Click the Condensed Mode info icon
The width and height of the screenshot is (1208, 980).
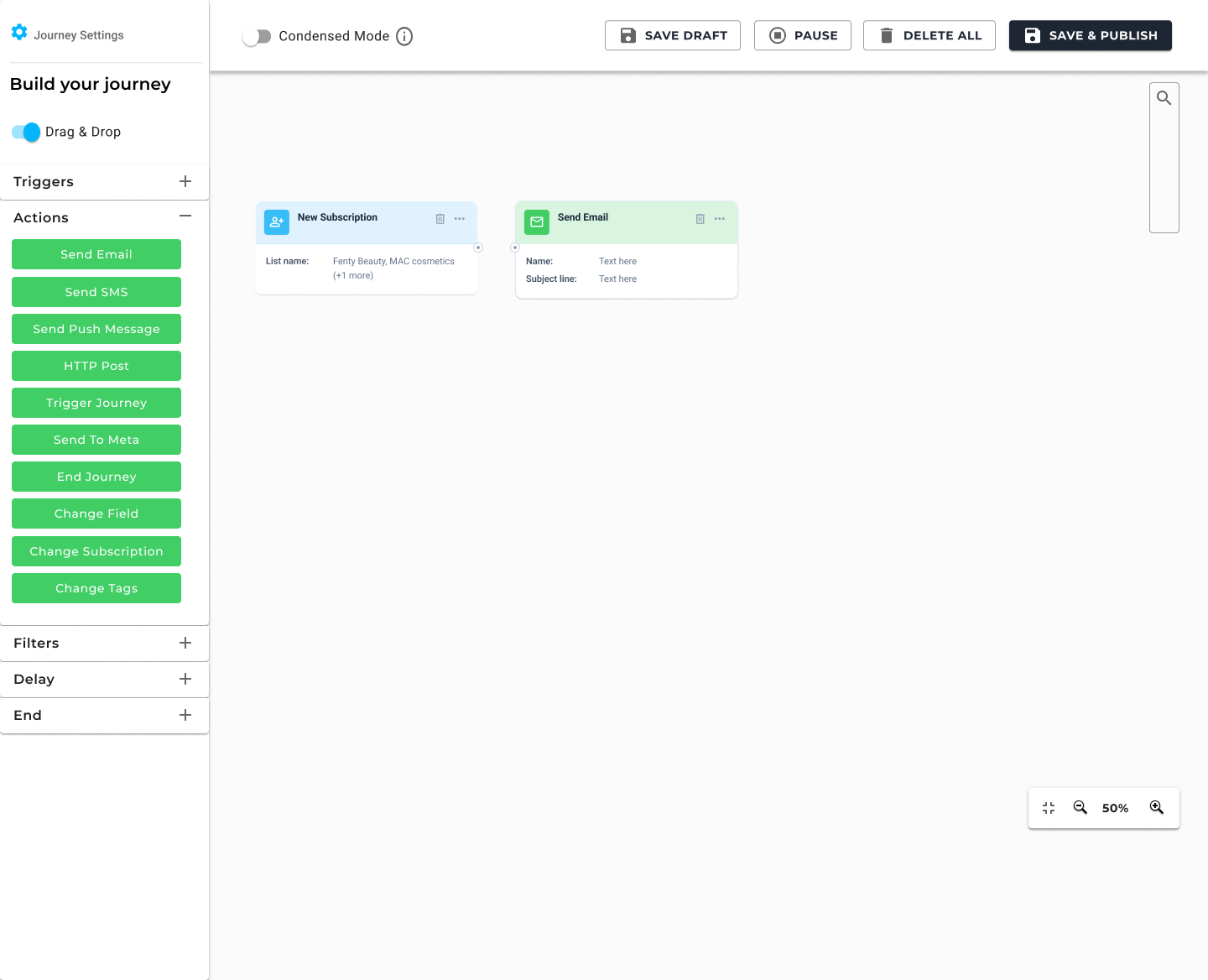(404, 36)
